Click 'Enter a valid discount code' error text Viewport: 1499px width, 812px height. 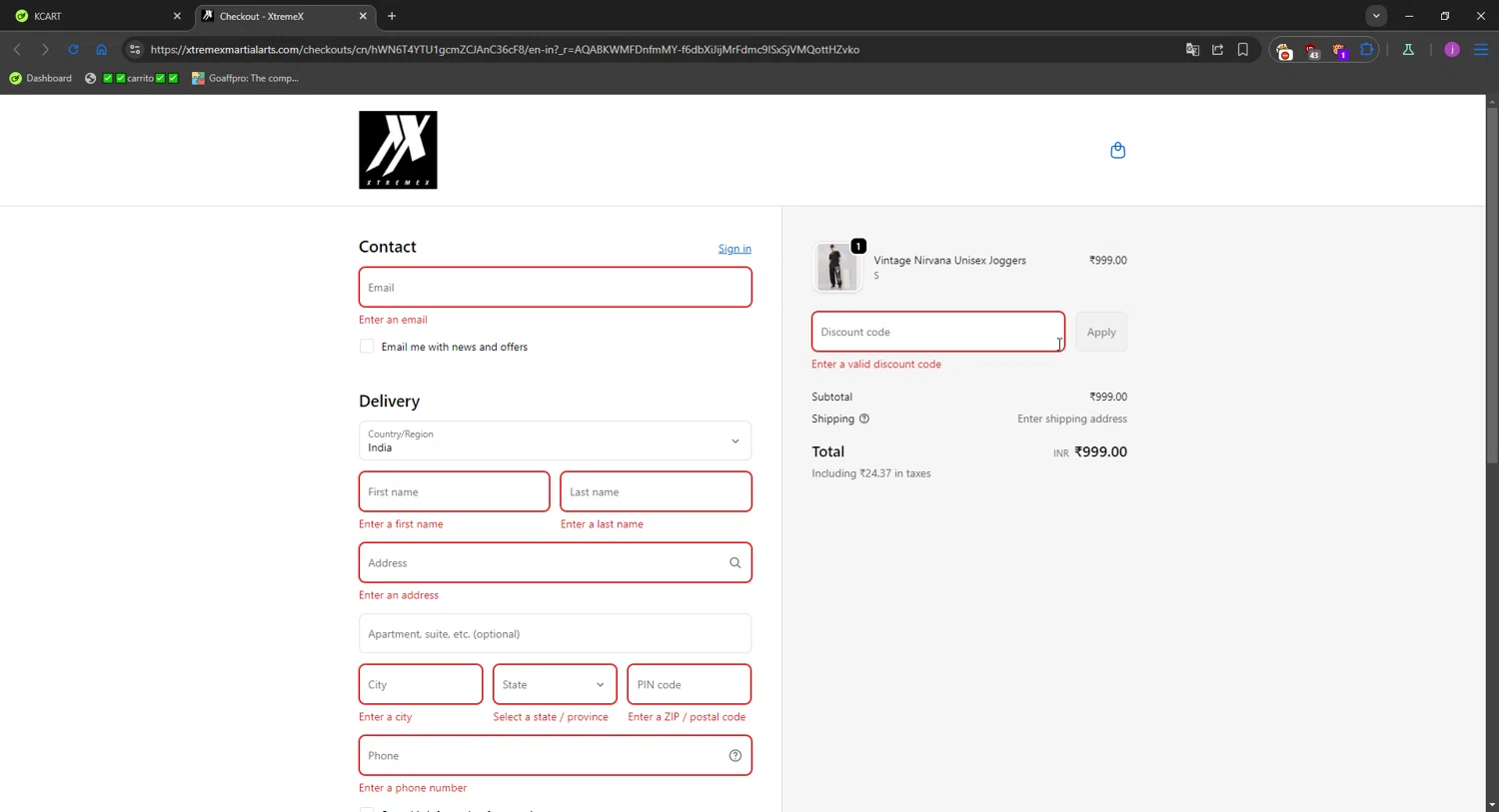point(876,364)
